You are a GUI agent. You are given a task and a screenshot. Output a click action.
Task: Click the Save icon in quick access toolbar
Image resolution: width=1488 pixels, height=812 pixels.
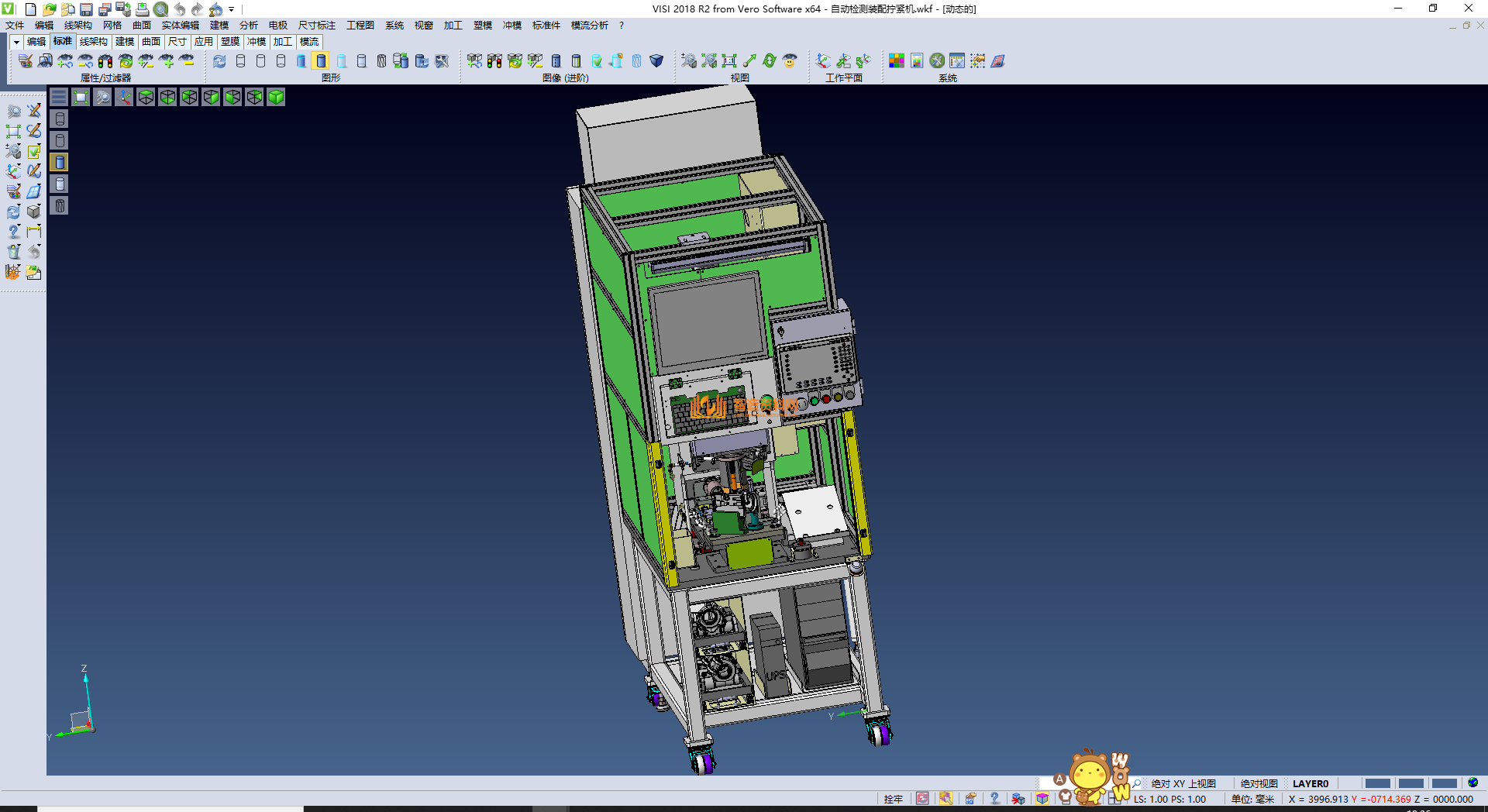click(86, 9)
